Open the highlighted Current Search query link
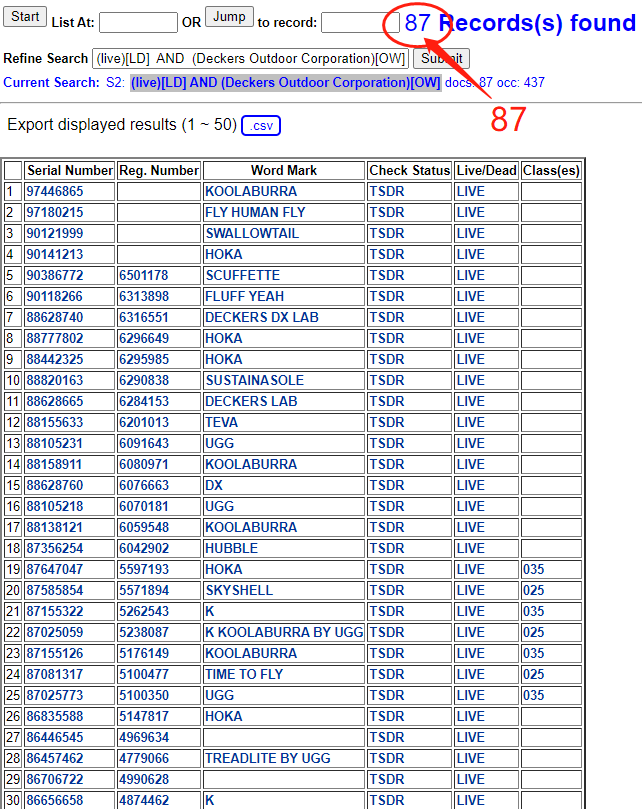 point(285,83)
